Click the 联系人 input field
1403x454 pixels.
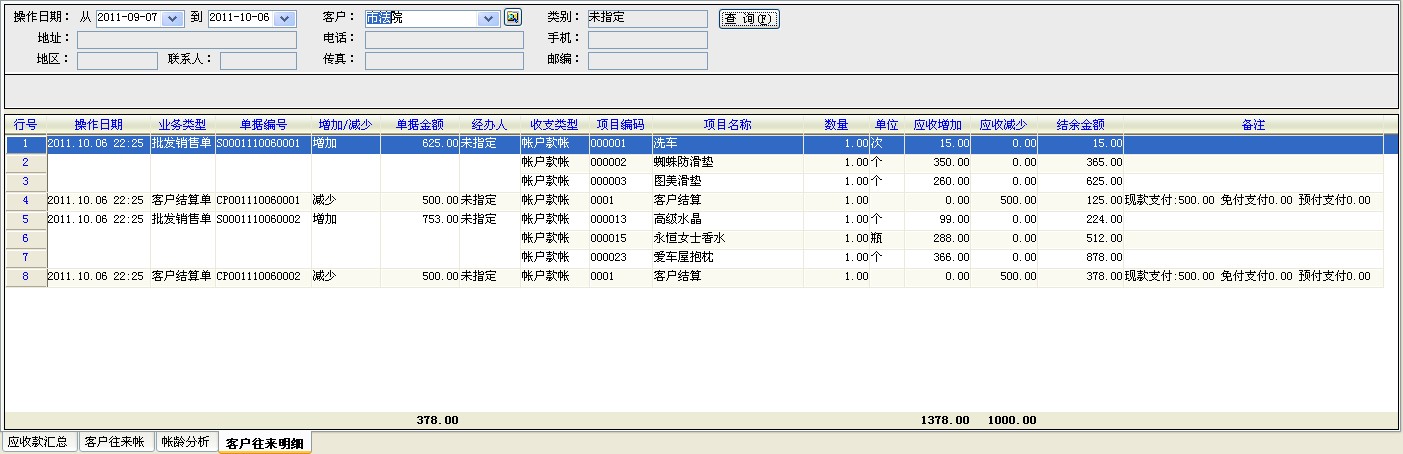(258, 61)
